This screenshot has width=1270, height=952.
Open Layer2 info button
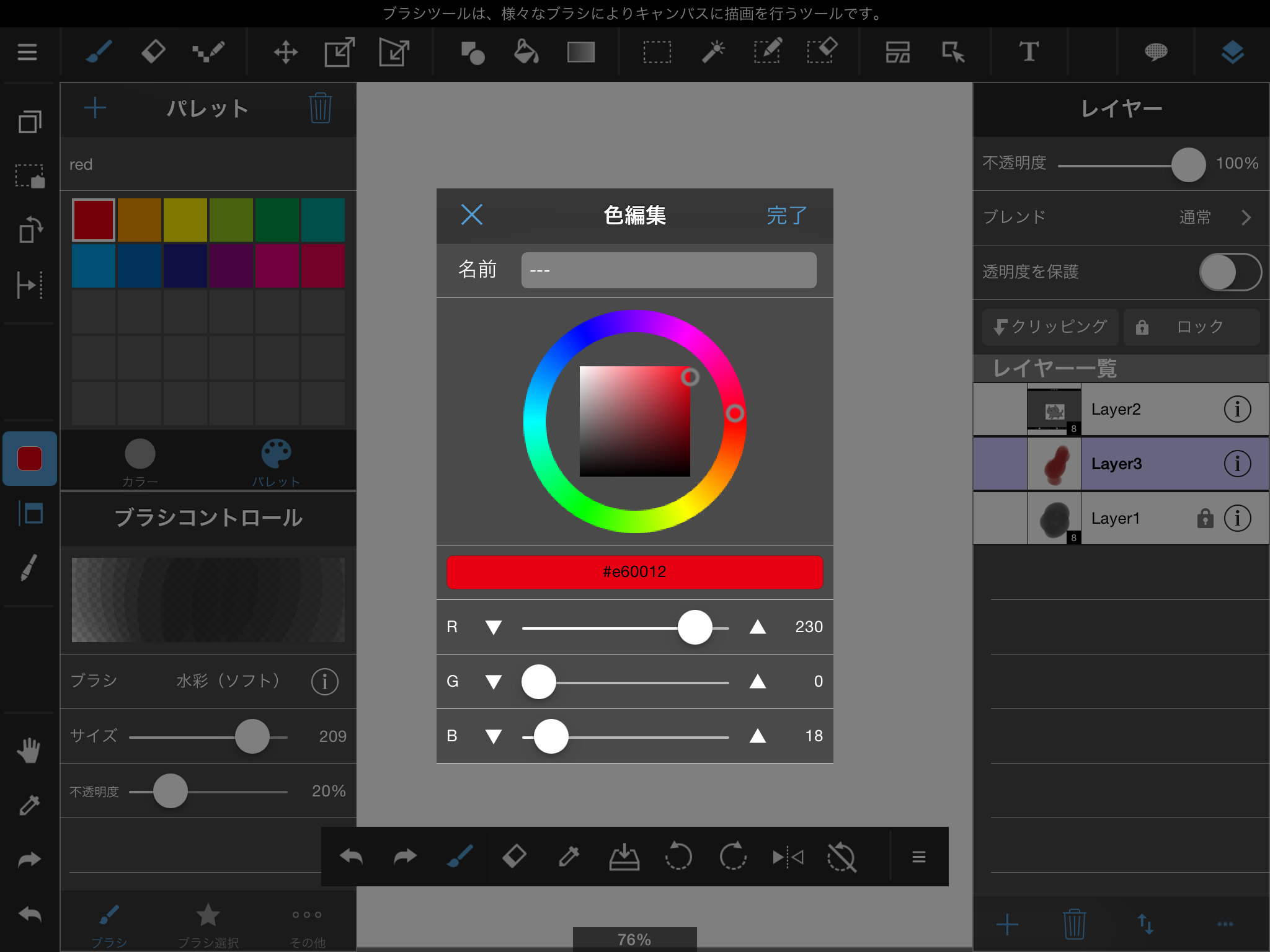1237,409
